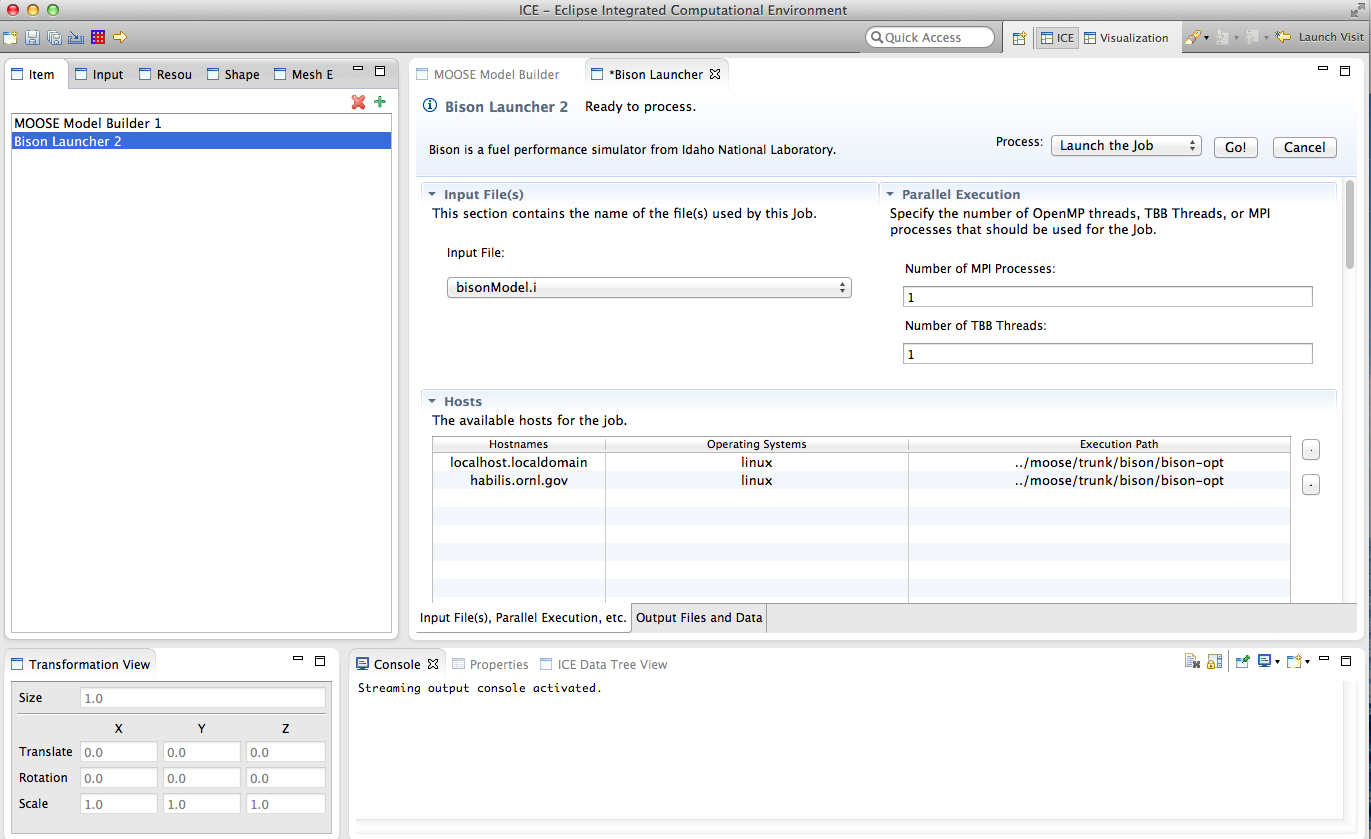Open the ICE Data Tree View tab
Viewport: 1371px width, 839px height.
[604, 664]
